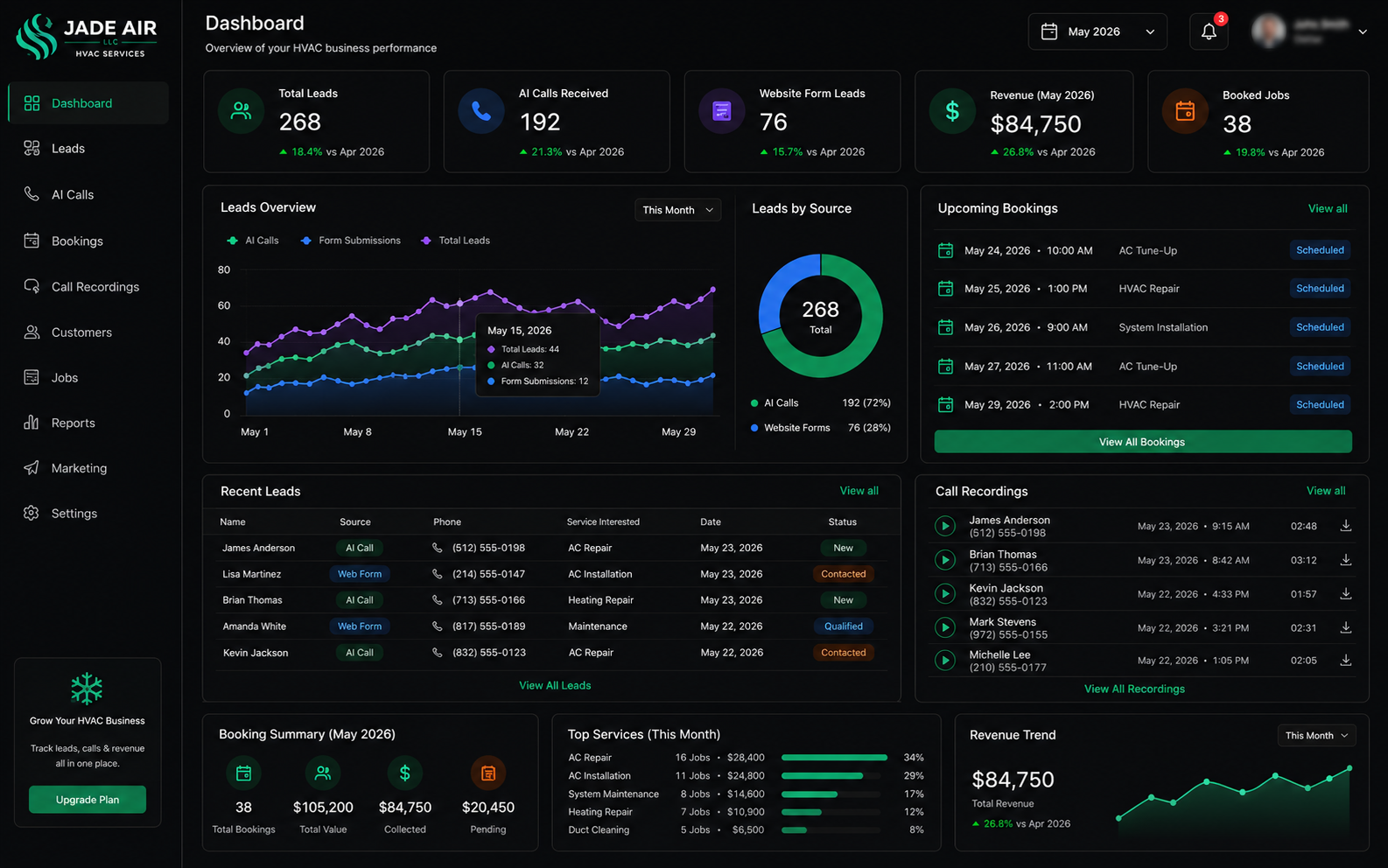Click the phone icon beside (214) 555-0147
This screenshot has height=868, width=1388.
pyautogui.click(x=437, y=574)
